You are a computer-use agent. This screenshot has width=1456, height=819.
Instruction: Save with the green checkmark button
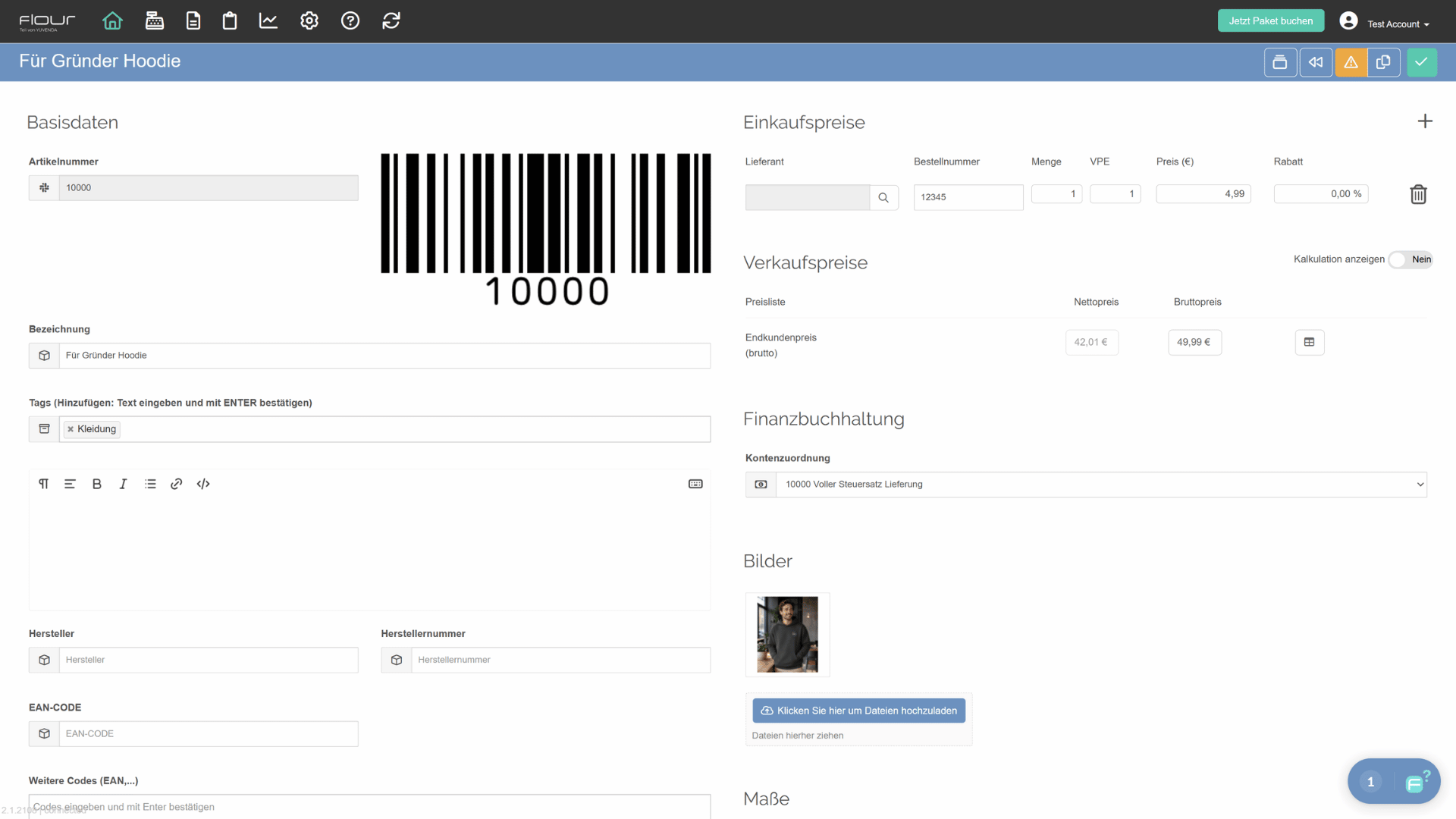[1422, 62]
